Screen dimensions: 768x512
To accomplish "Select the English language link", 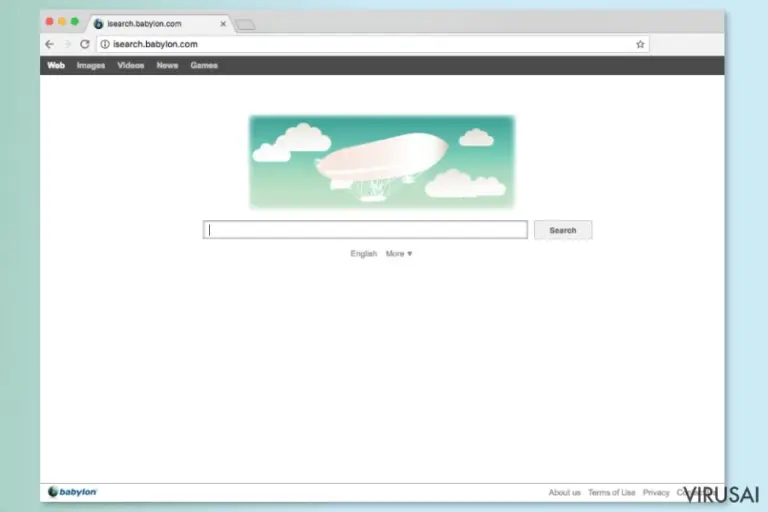I will [x=363, y=253].
